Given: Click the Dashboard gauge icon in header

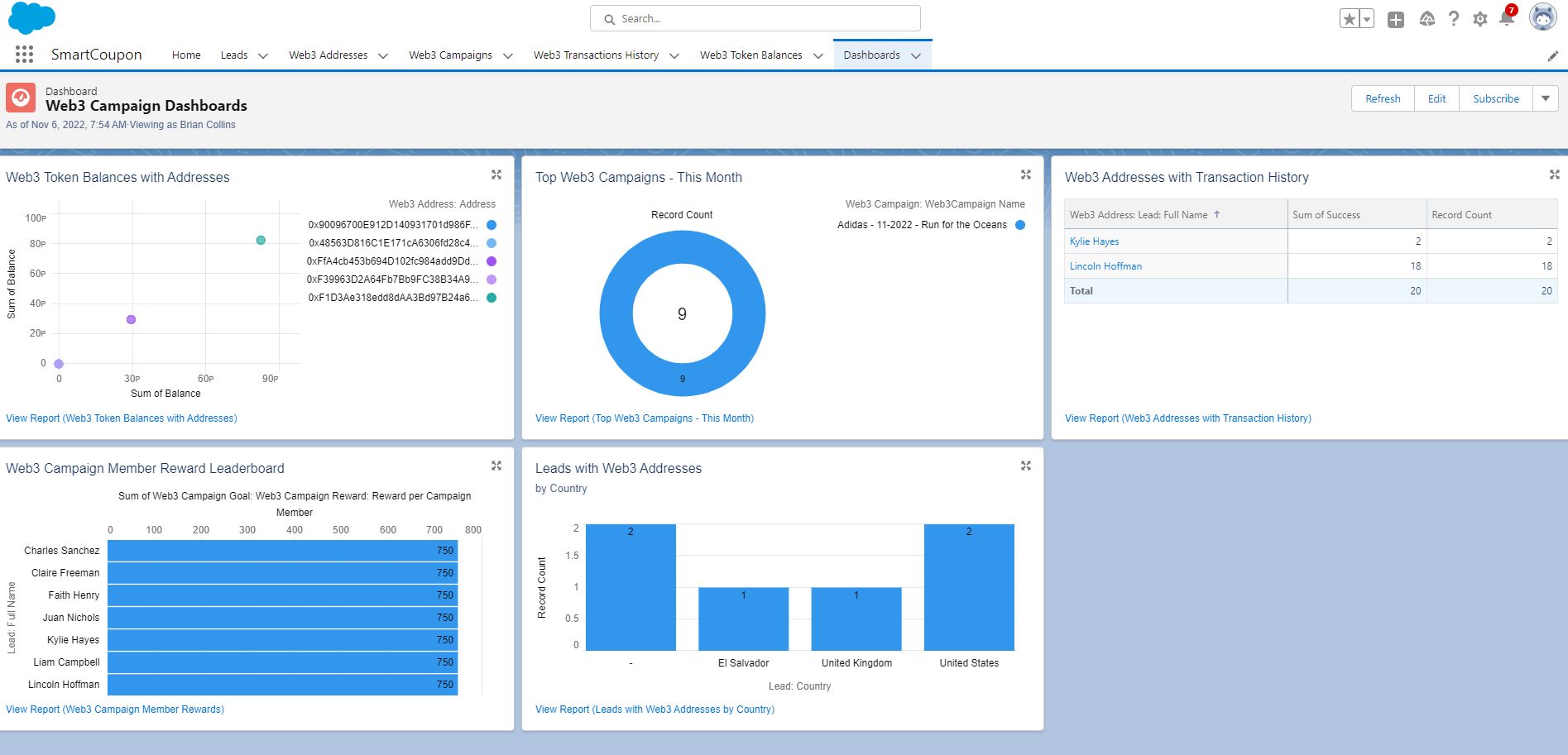Looking at the screenshot, I should click(x=21, y=98).
